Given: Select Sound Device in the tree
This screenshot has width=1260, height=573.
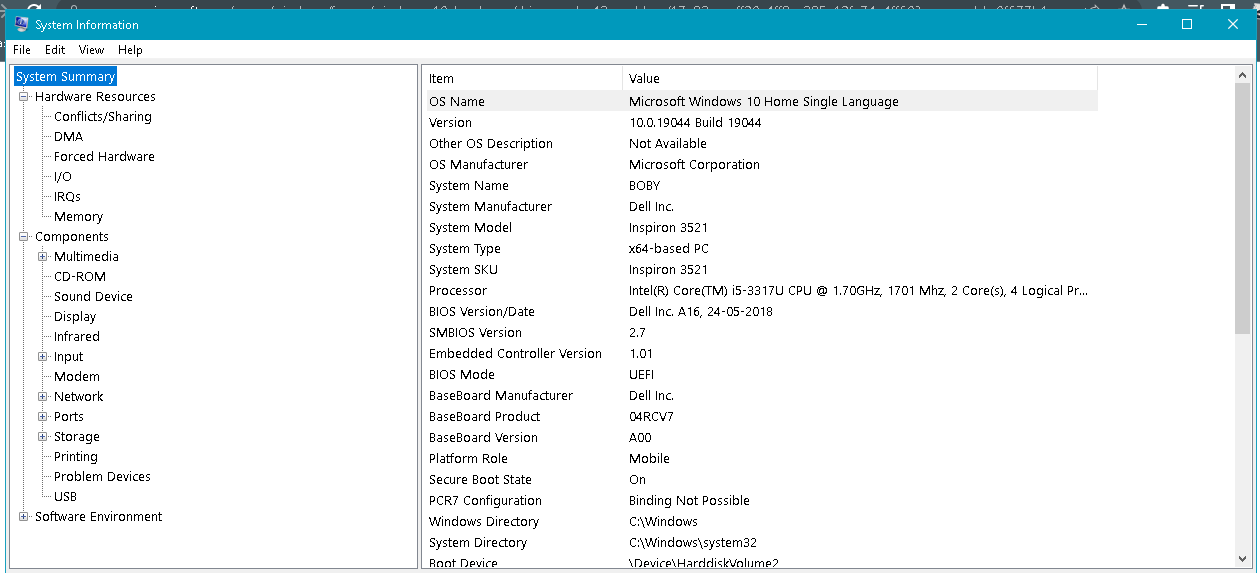Looking at the screenshot, I should 93,297.
